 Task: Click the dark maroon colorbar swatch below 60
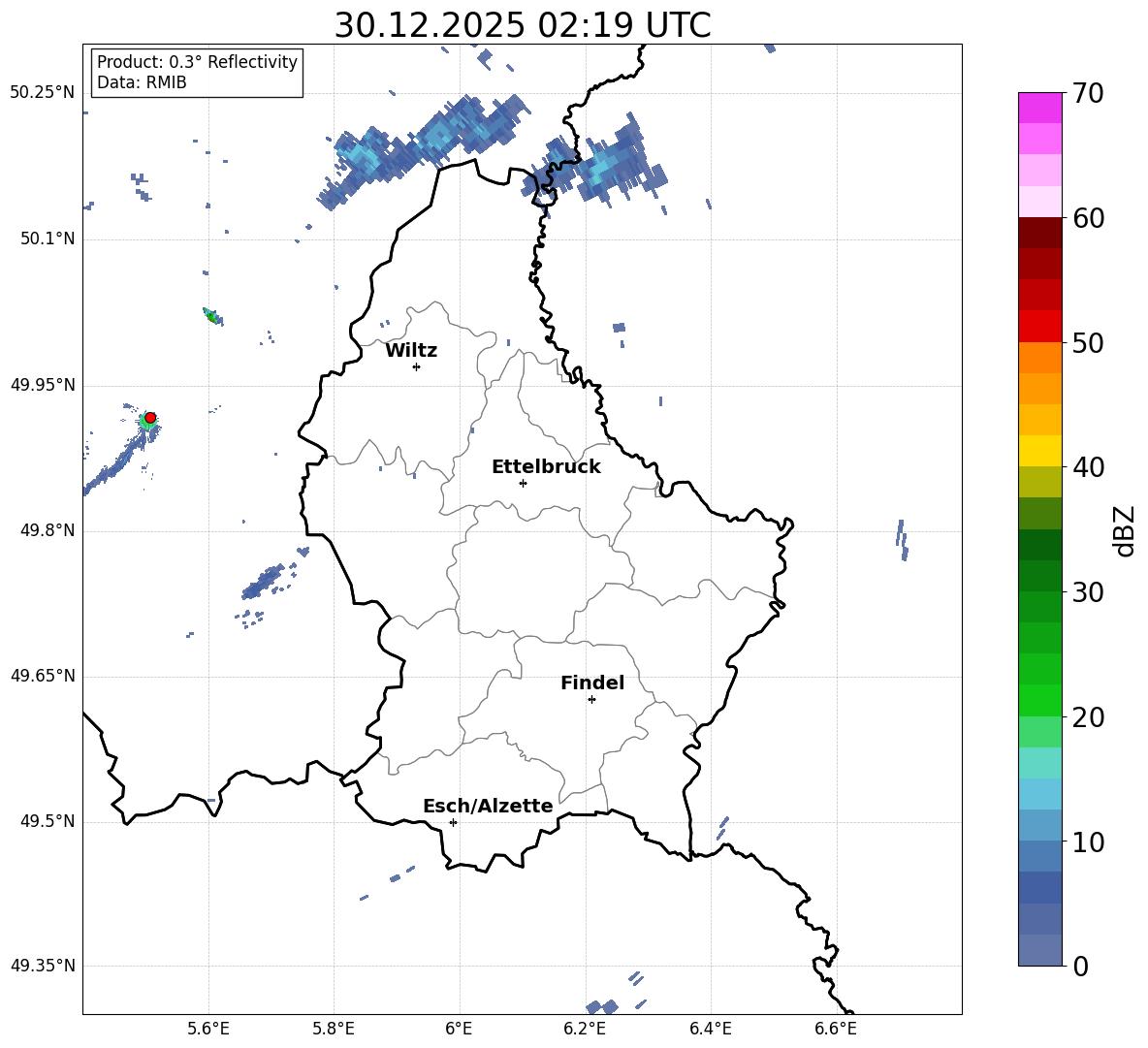point(1039,233)
